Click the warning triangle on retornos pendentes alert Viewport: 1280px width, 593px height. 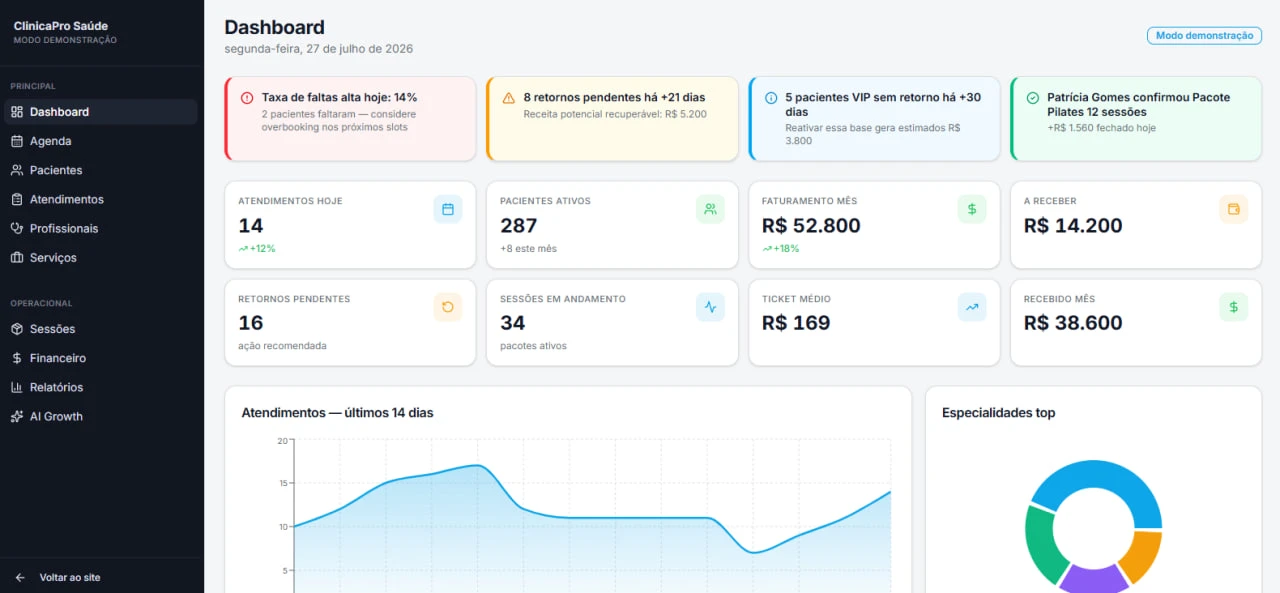tap(509, 98)
